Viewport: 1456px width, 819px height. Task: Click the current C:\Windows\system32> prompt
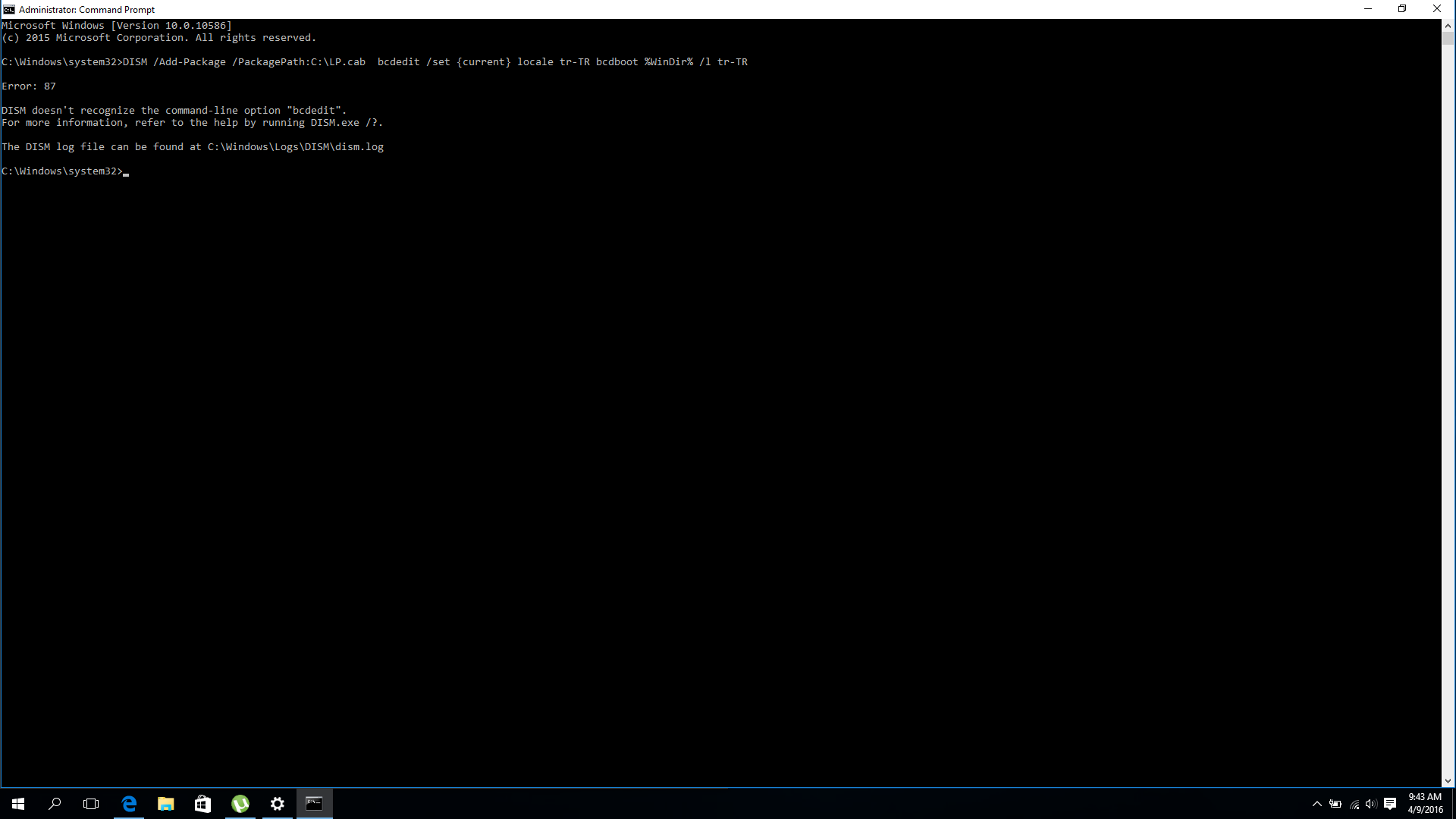[x=62, y=171]
